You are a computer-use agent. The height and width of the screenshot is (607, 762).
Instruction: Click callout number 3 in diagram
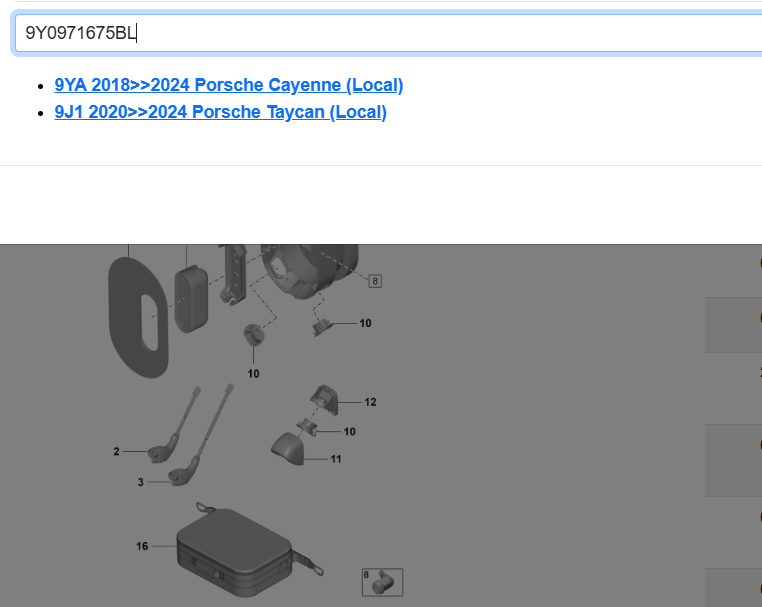point(140,482)
